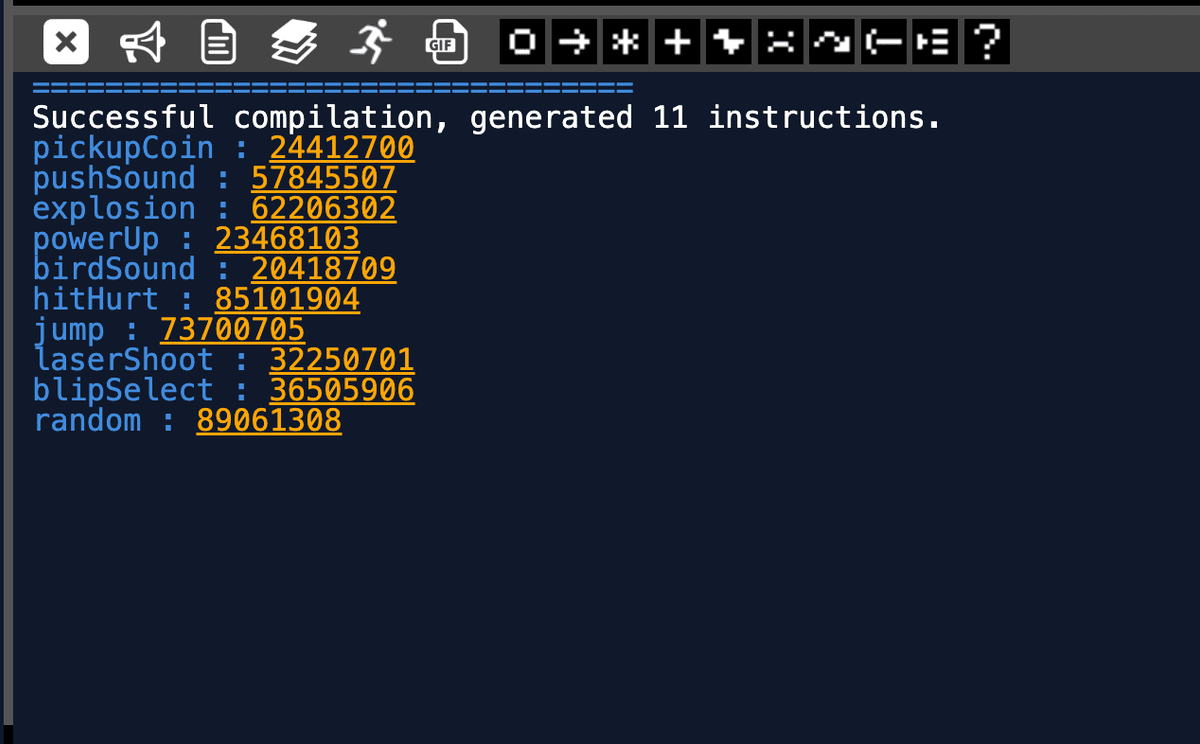This screenshot has height=744, width=1200.
Task: Select the square outline pixel icon
Action: [x=522, y=41]
